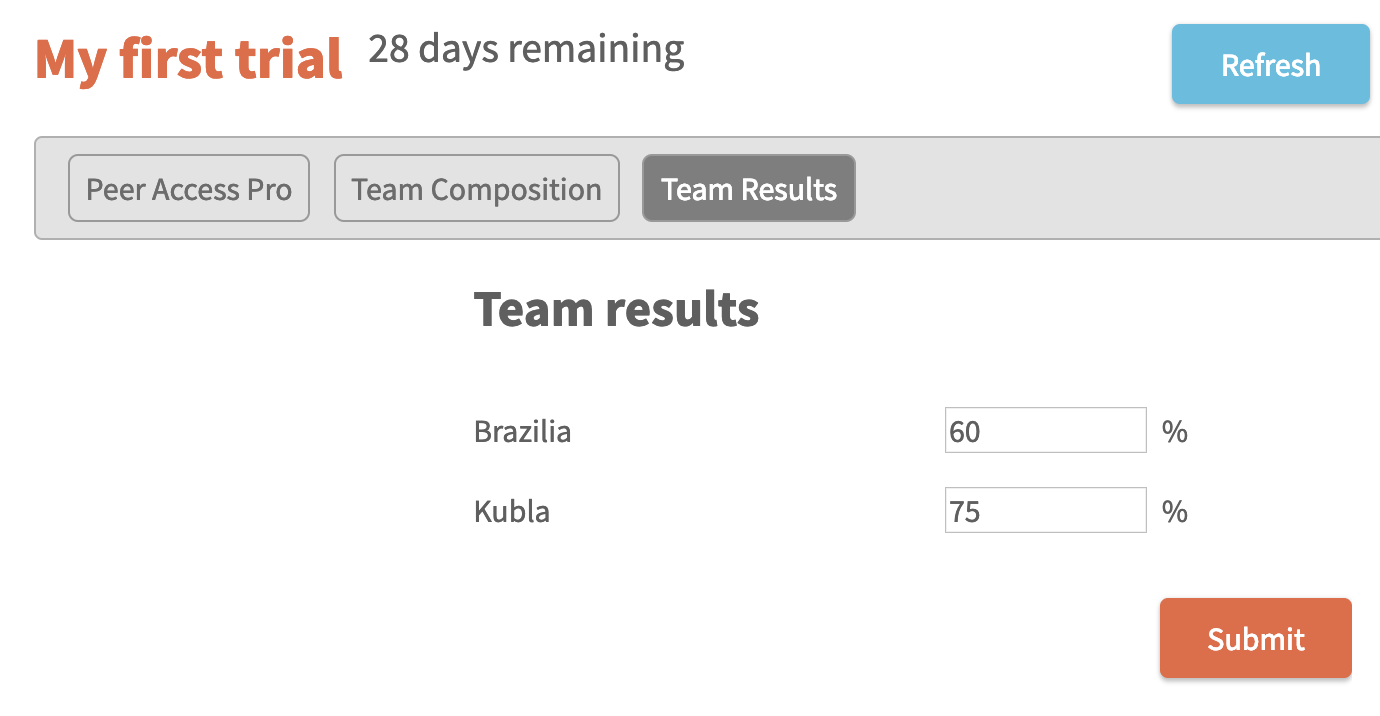Click the percent sign beside Kubla's field
The width and height of the screenshot is (1380, 716).
coord(1175,512)
